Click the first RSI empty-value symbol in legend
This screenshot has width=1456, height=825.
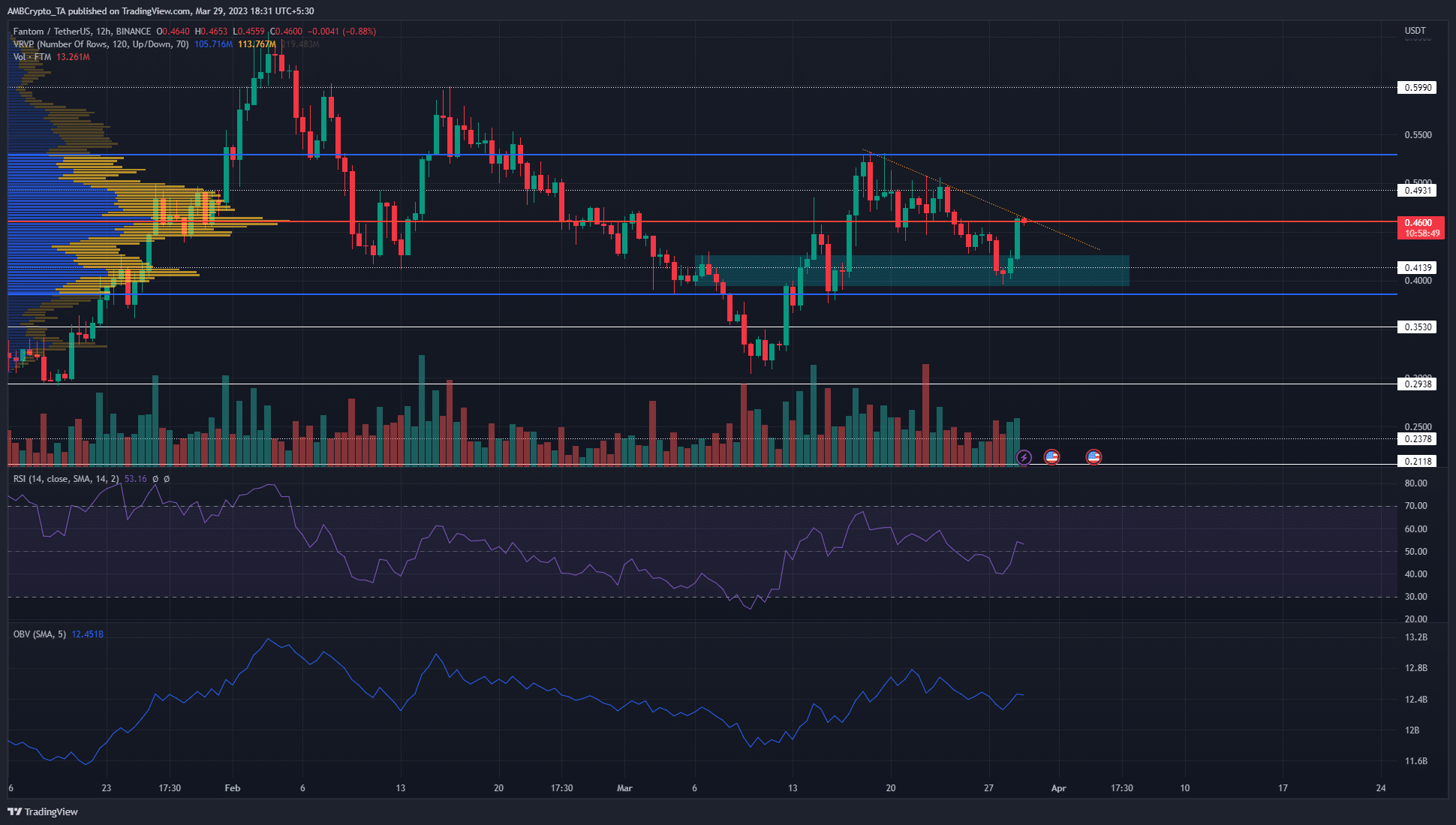(155, 479)
